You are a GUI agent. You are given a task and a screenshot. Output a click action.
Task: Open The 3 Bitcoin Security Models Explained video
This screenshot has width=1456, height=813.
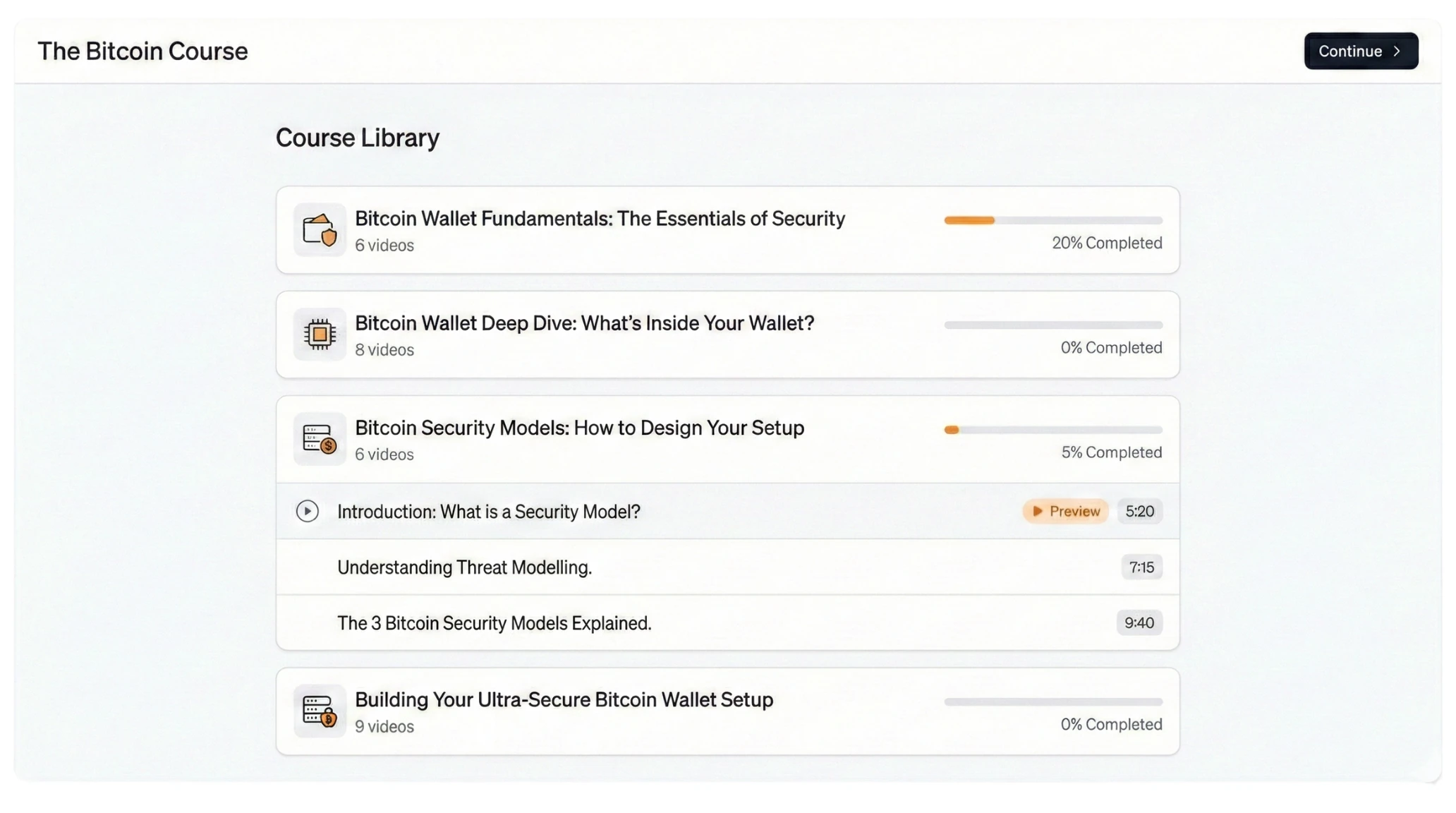(495, 622)
